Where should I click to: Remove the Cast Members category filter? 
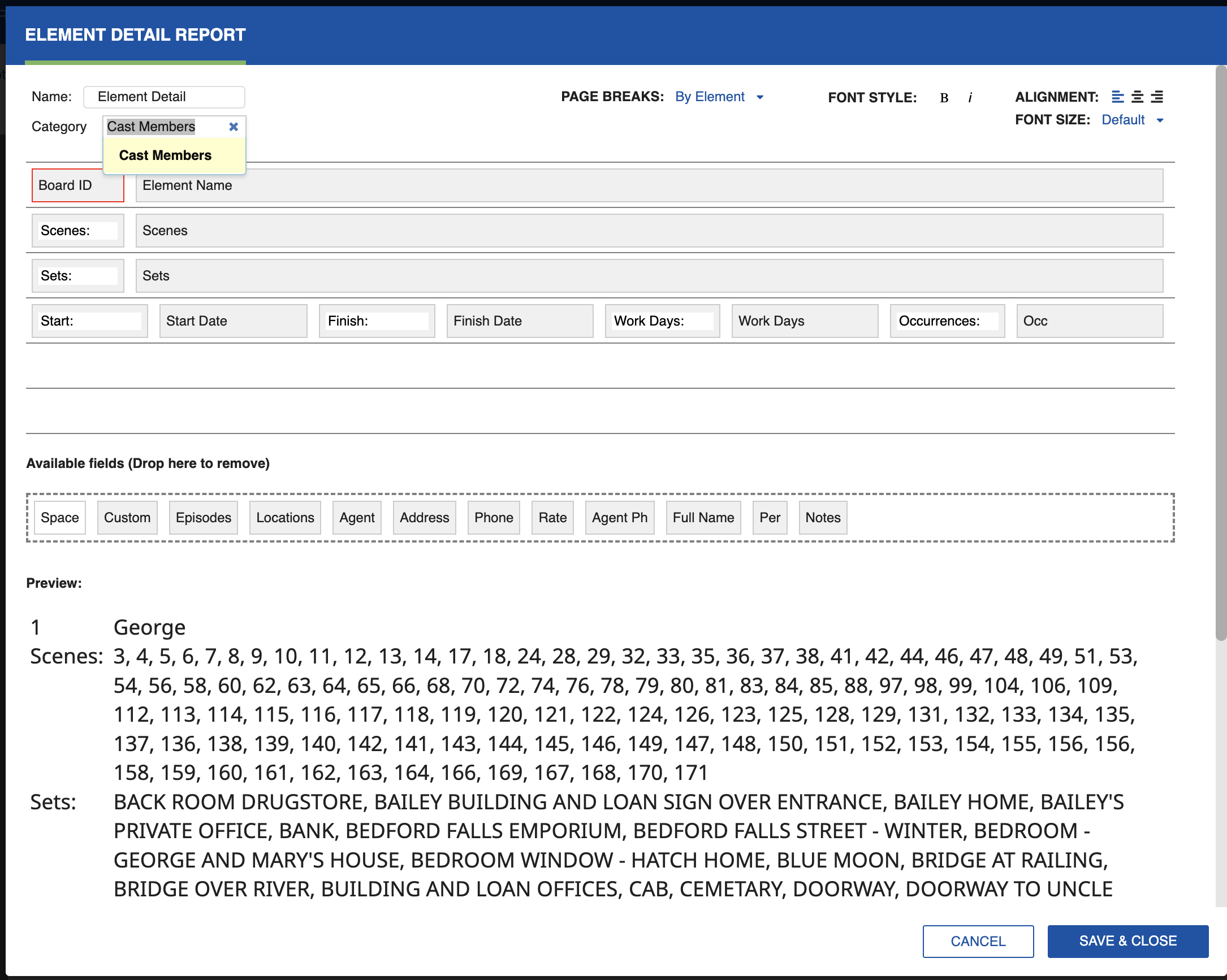[x=234, y=126]
